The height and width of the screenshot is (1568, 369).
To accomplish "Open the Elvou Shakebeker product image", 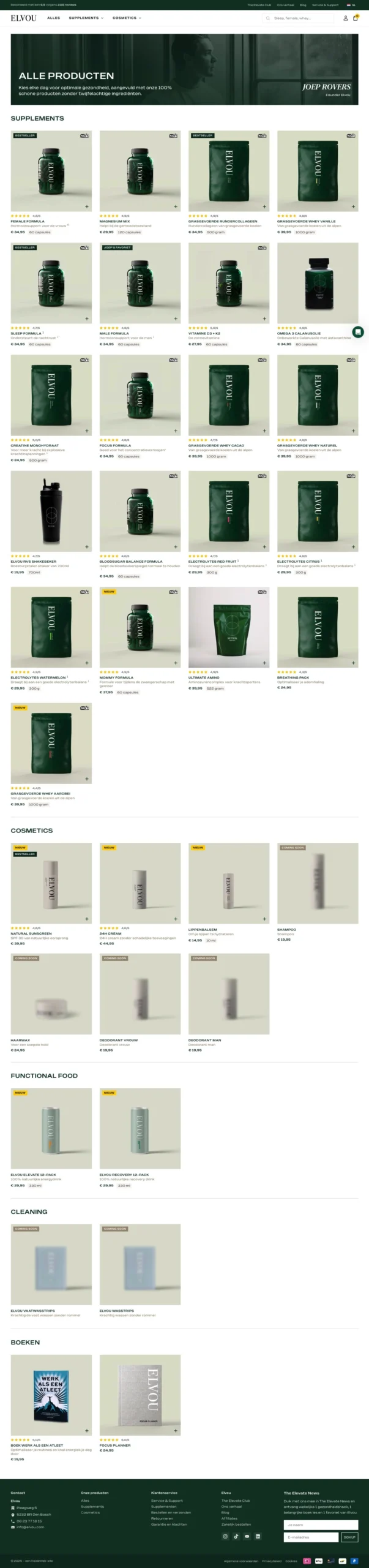I will click(x=51, y=511).
